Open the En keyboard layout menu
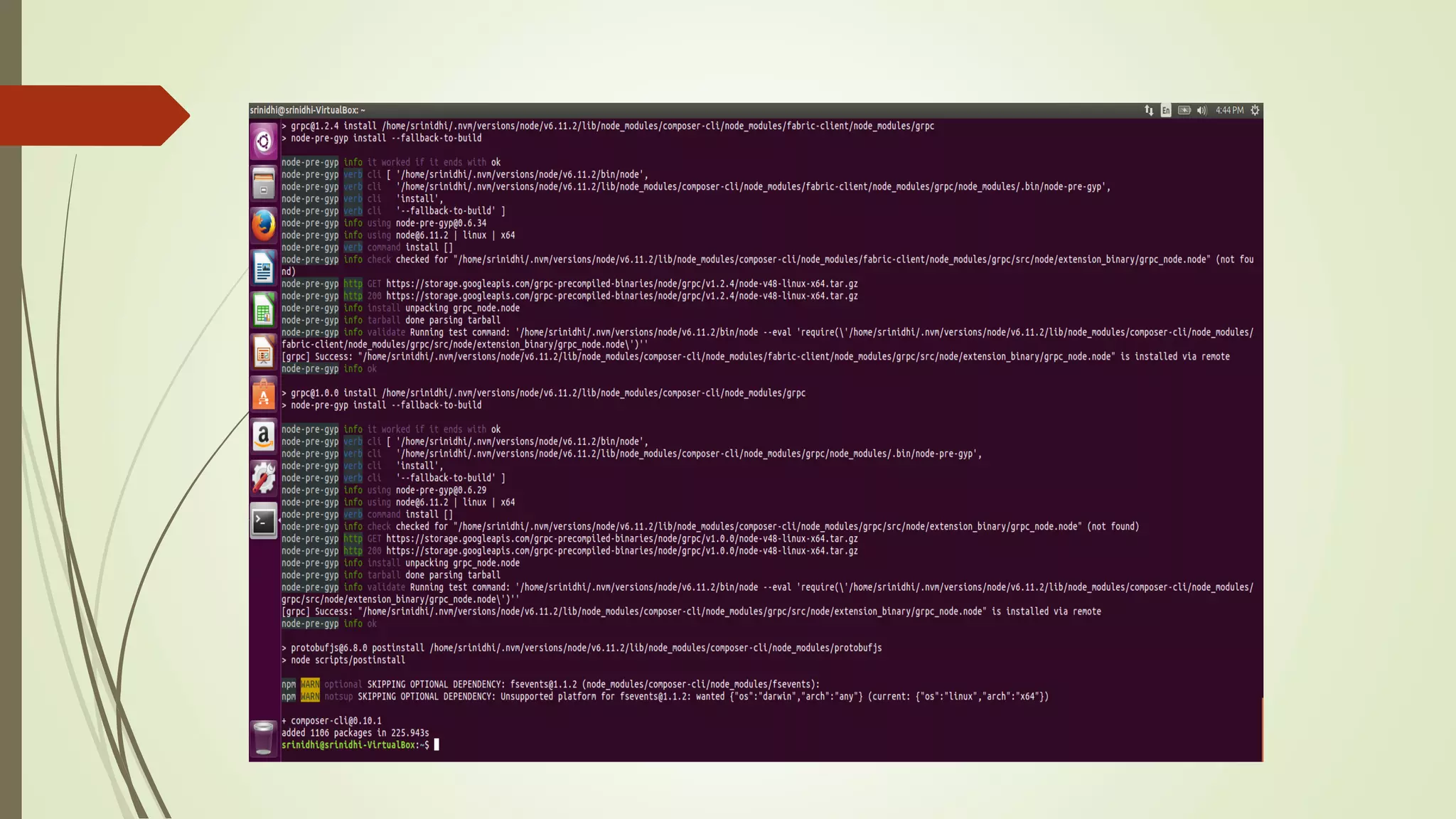Viewport: 1456px width, 819px height. [x=1166, y=110]
